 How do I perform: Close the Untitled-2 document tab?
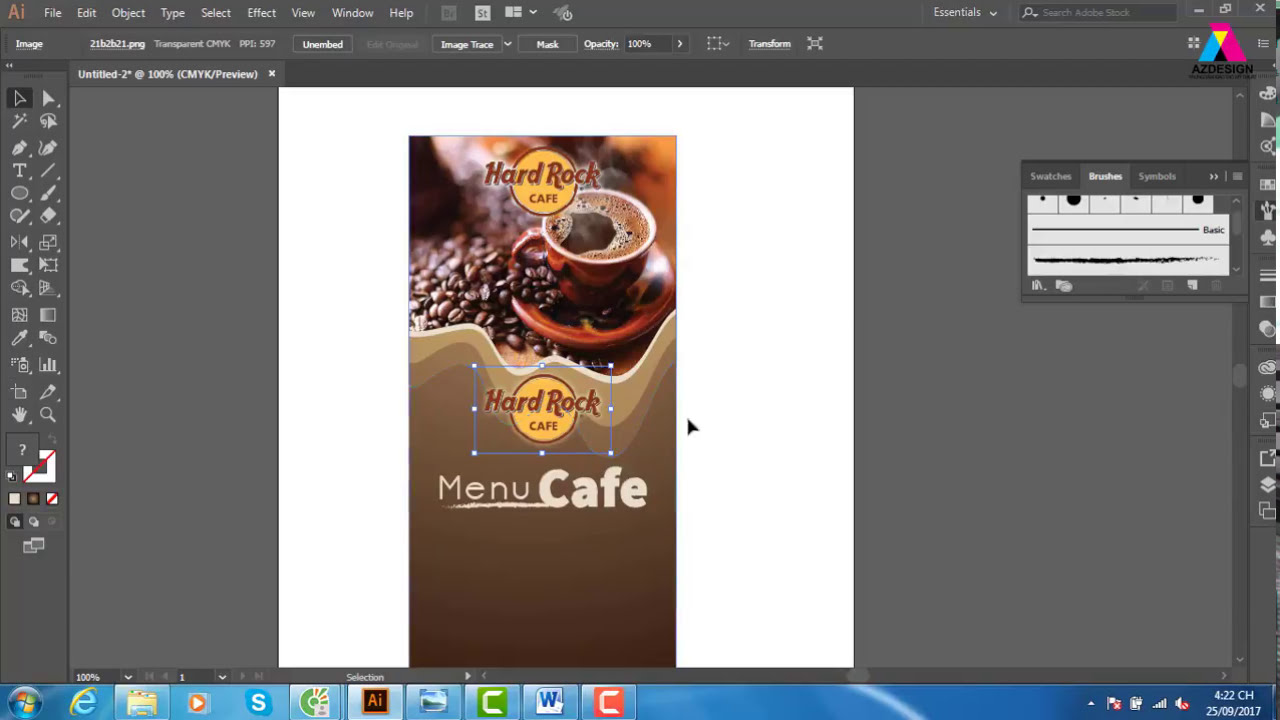point(271,74)
